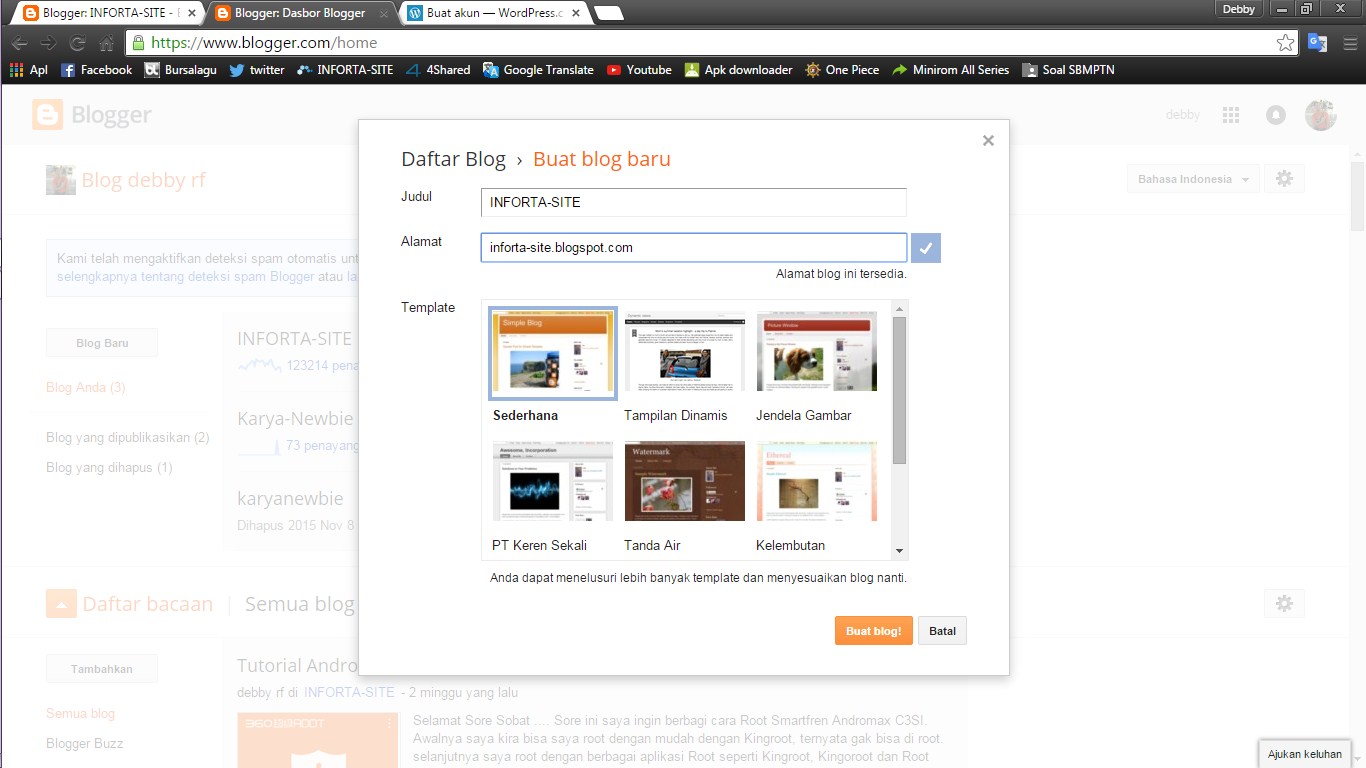Open the Apl apps bookmark

[x=28, y=70]
